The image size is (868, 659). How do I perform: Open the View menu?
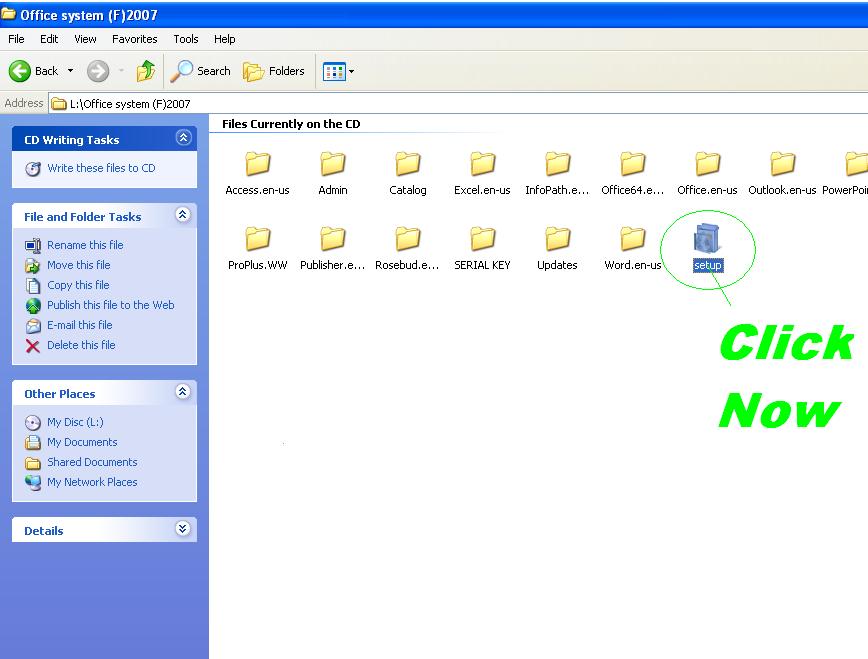pyautogui.click(x=85, y=39)
